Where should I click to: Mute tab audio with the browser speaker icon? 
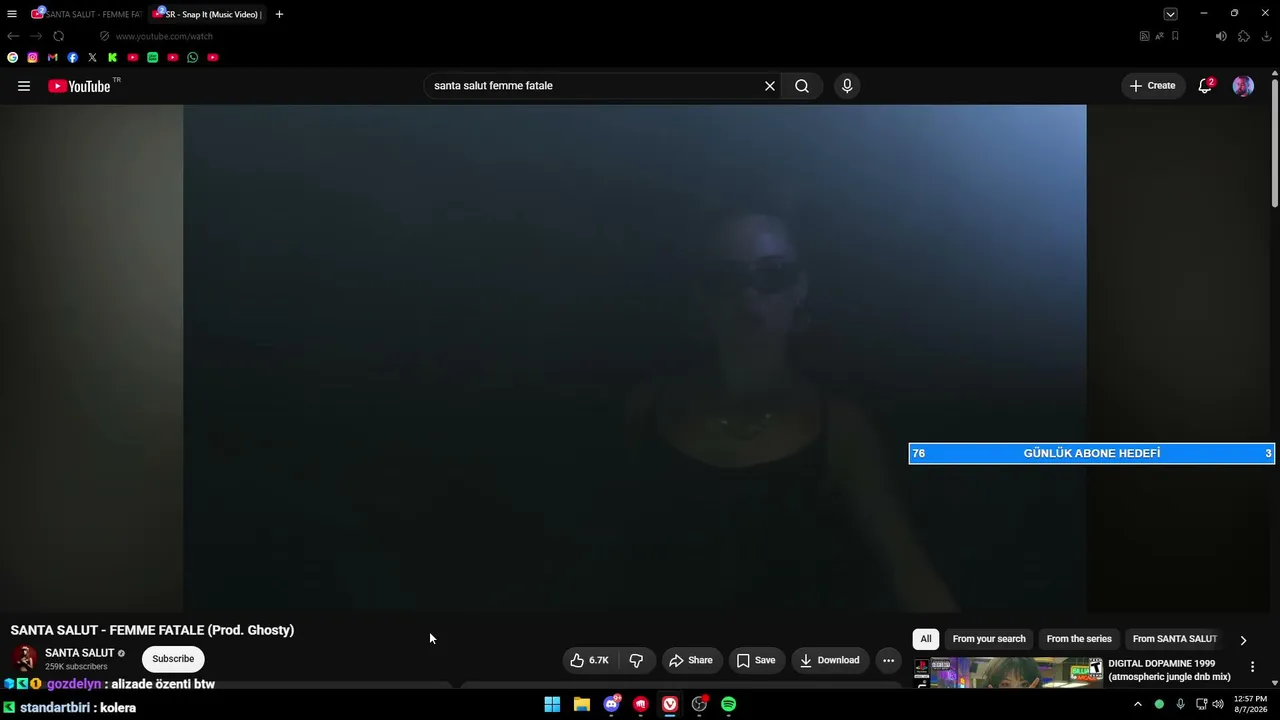1221,36
